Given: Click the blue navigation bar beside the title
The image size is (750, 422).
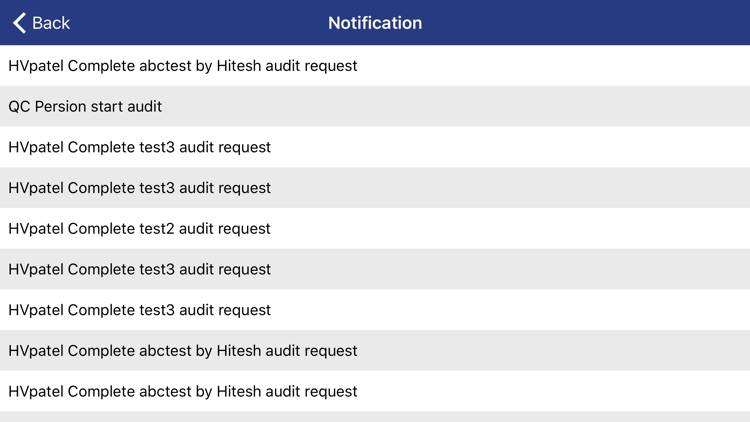Looking at the screenshot, I should [580, 23].
